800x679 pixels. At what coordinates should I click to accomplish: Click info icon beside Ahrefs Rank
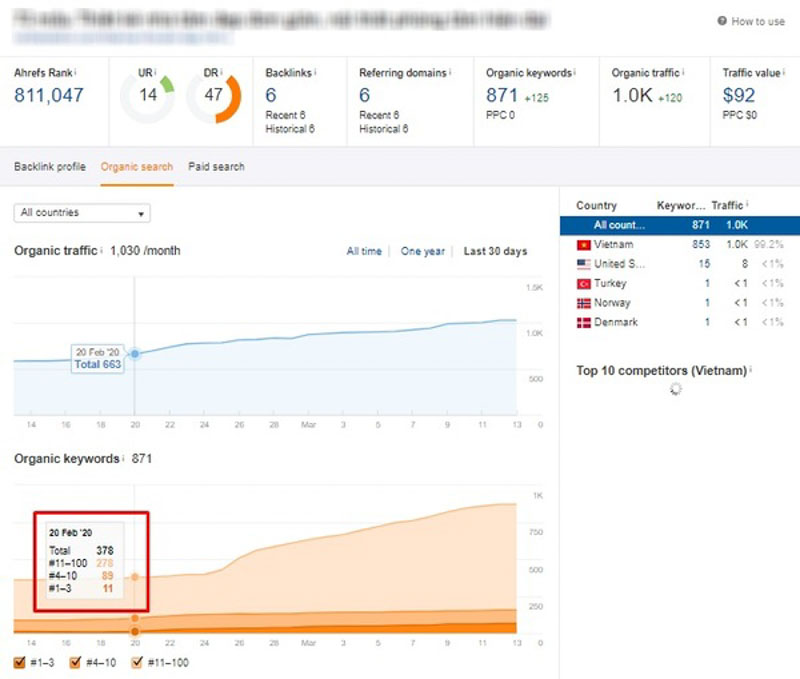(76, 73)
